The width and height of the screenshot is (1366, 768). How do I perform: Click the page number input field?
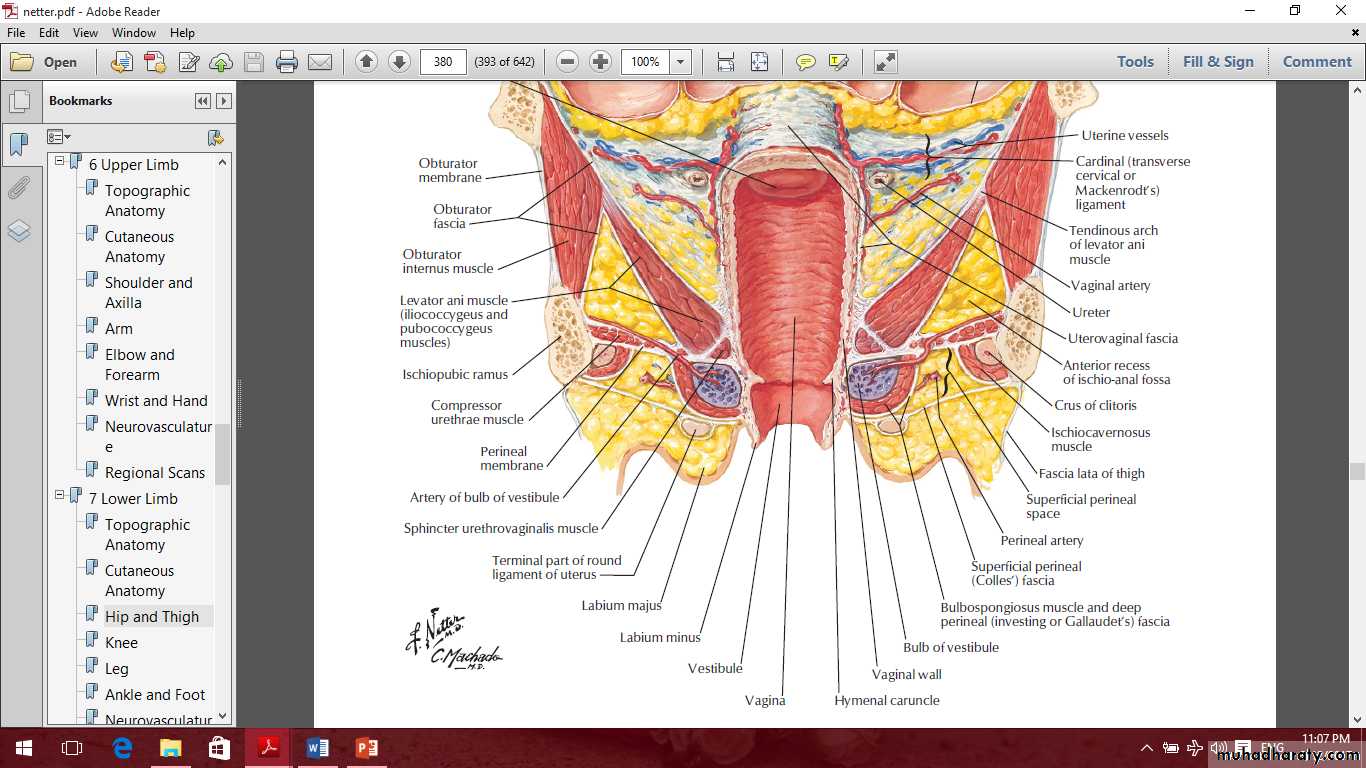tap(443, 62)
